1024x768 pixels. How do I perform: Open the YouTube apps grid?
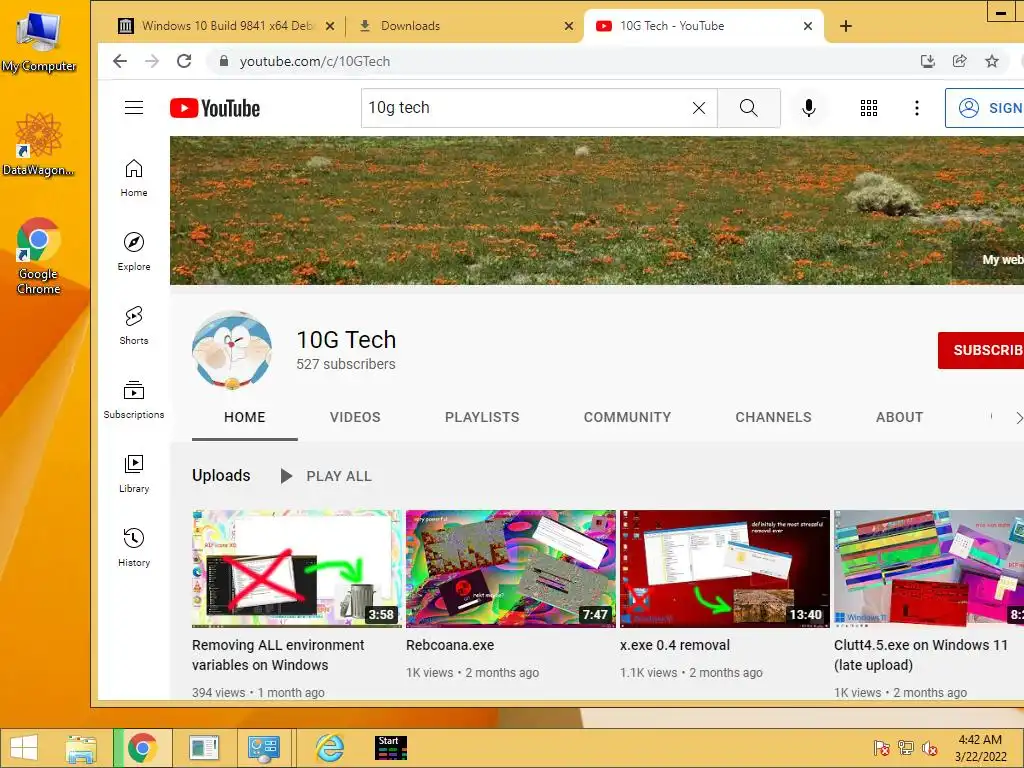(869, 108)
